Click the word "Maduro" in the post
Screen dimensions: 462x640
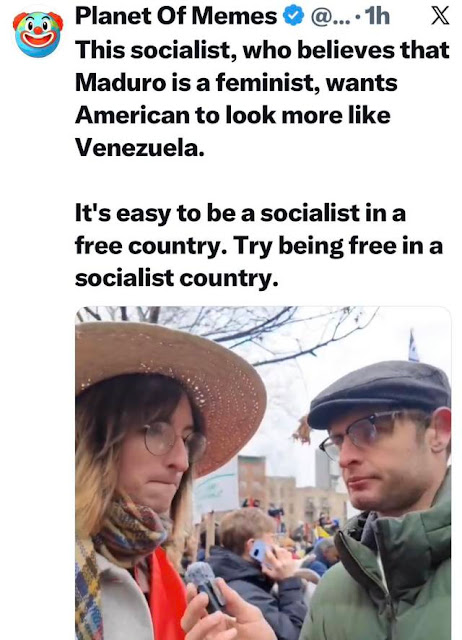[x=121, y=82]
